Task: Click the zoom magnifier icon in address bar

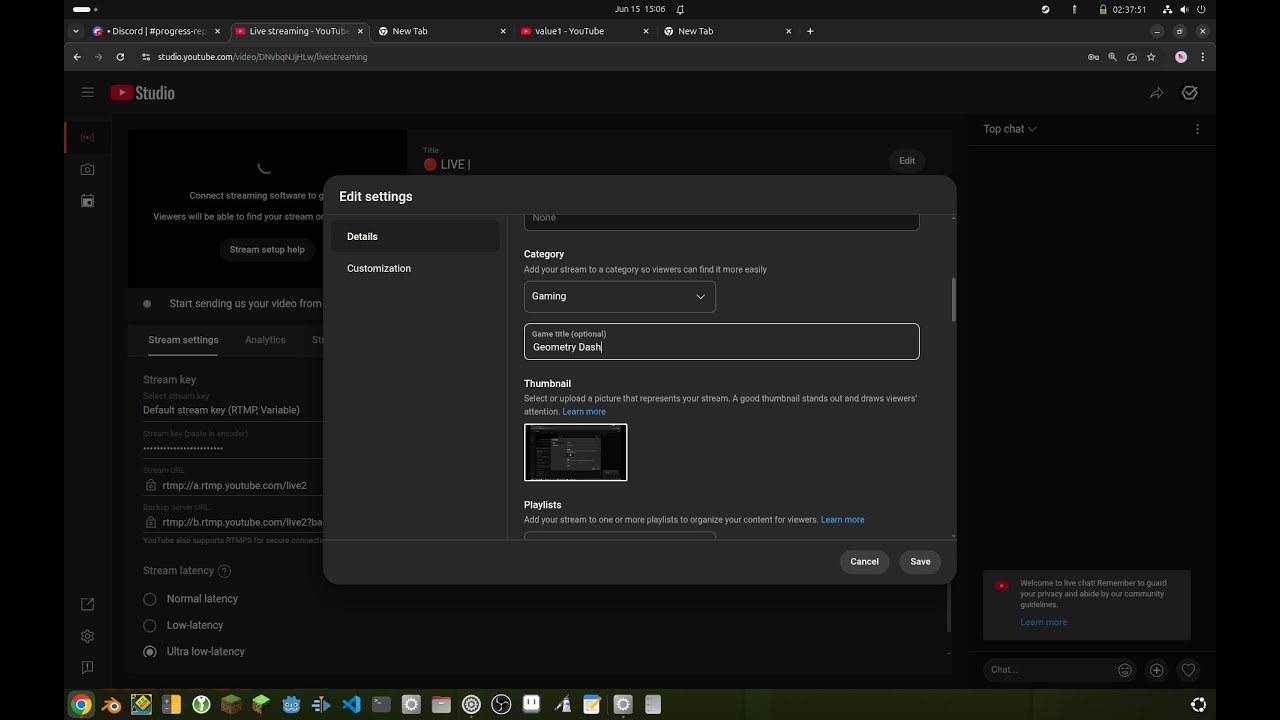Action: click(1112, 57)
